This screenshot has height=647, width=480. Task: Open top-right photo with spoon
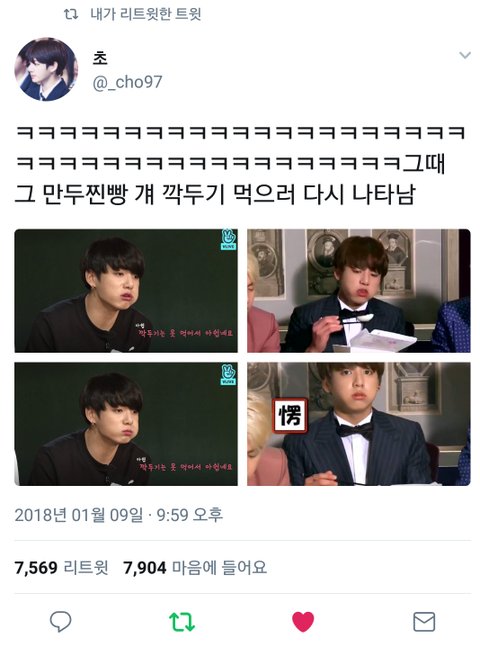(359, 290)
